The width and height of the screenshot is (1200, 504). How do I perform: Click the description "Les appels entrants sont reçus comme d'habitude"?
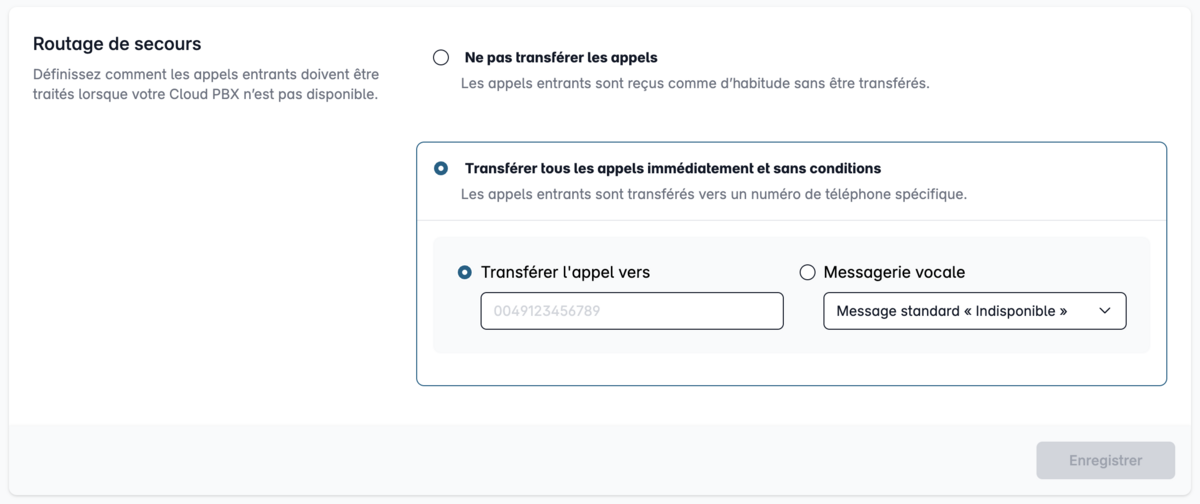[x=695, y=84]
